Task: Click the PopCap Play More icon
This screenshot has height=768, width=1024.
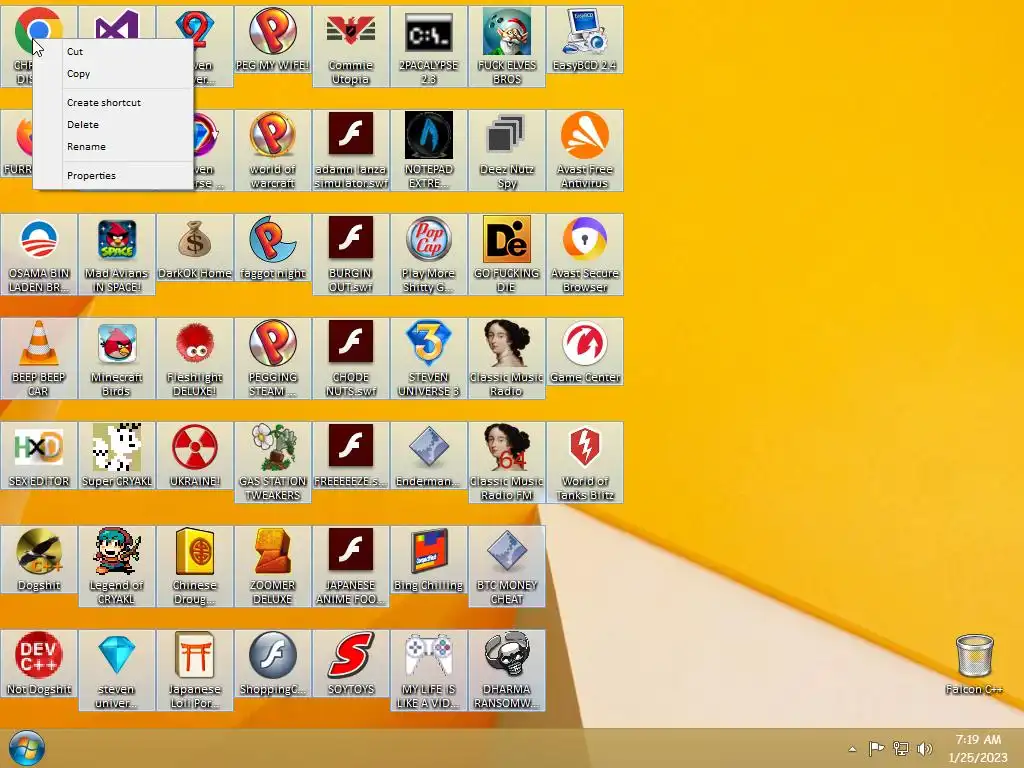Action: click(428, 254)
